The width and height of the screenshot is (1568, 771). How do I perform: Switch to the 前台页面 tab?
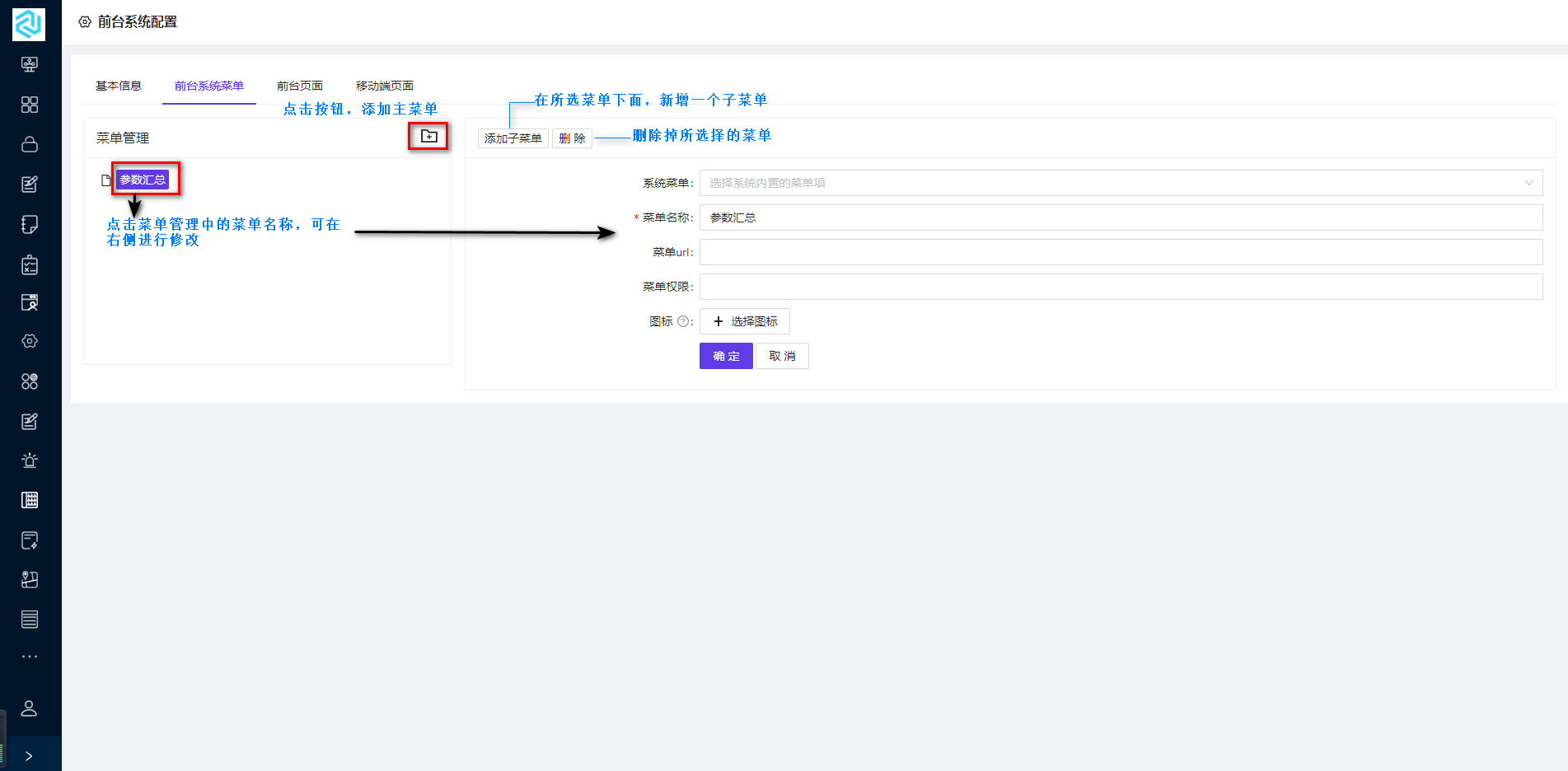[300, 86]
